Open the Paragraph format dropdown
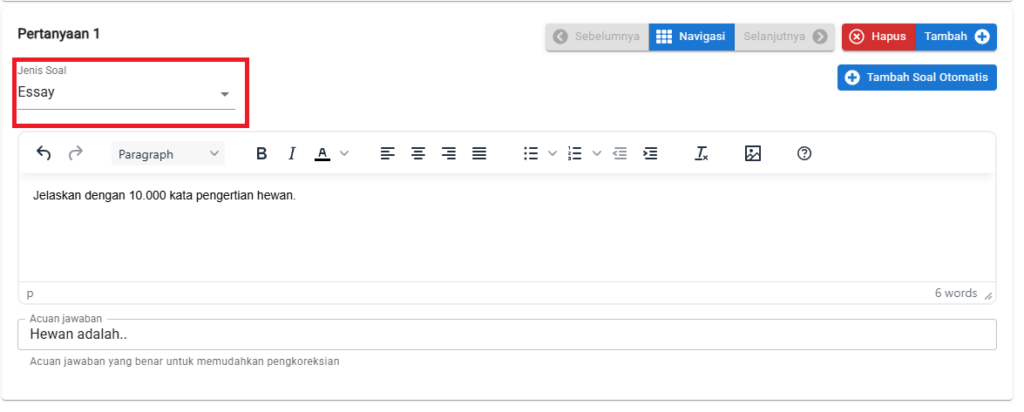Viewport: 1024px width, 412px height. (168, 153)
